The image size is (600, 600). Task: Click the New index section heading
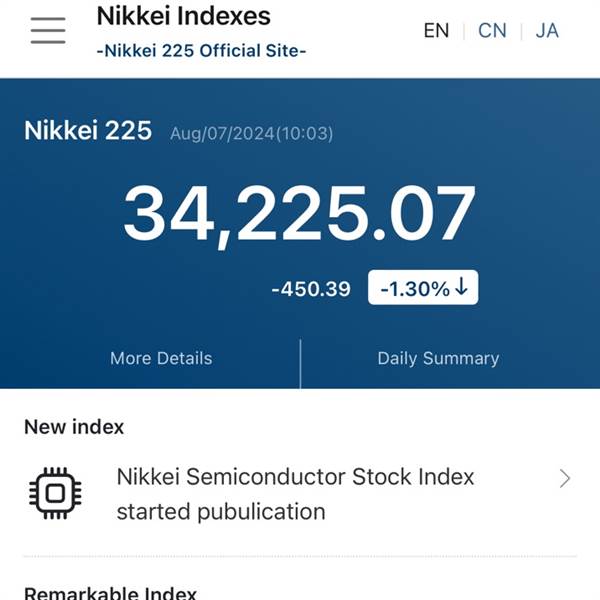[x=74, y=427]
